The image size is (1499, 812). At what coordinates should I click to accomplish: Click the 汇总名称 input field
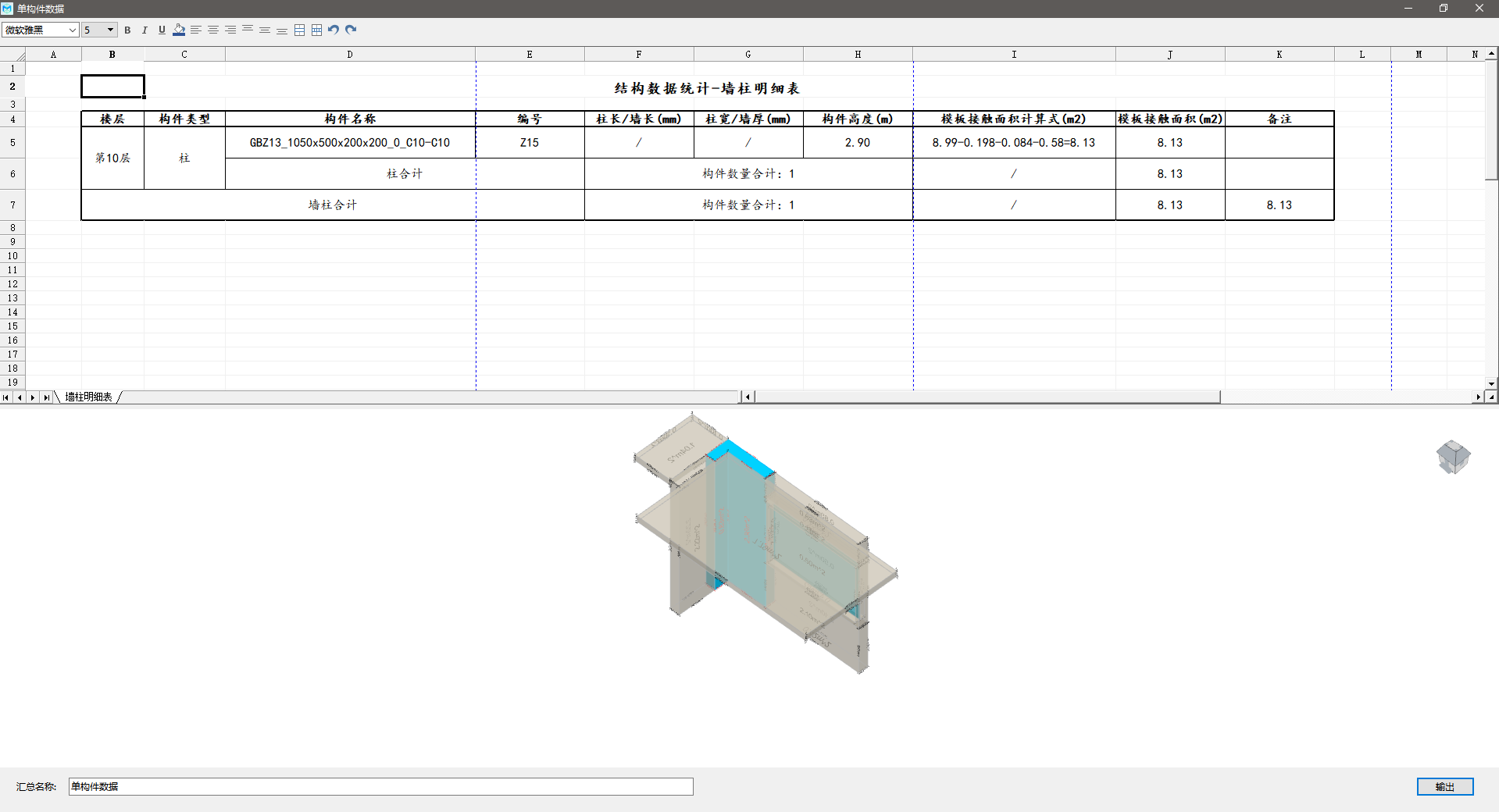tap(380, 786)
